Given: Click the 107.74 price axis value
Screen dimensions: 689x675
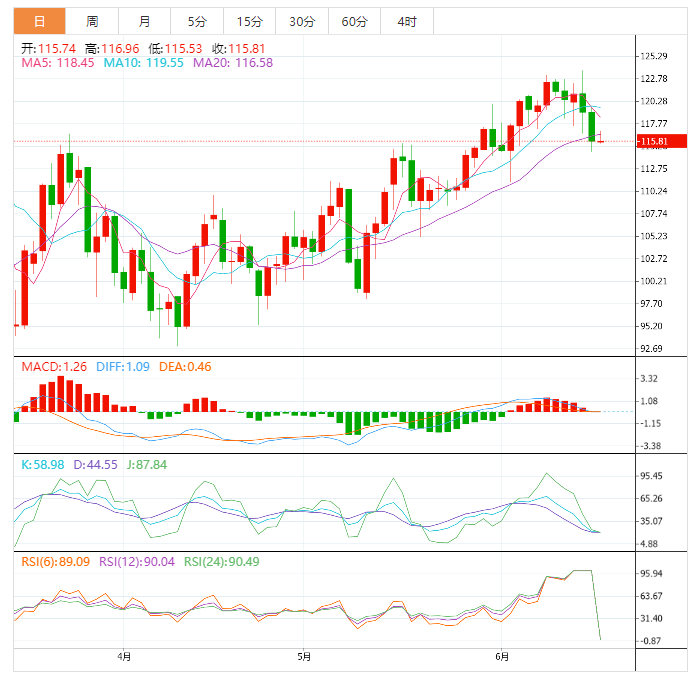Looking at the screenshot, I should coord(654,213).
